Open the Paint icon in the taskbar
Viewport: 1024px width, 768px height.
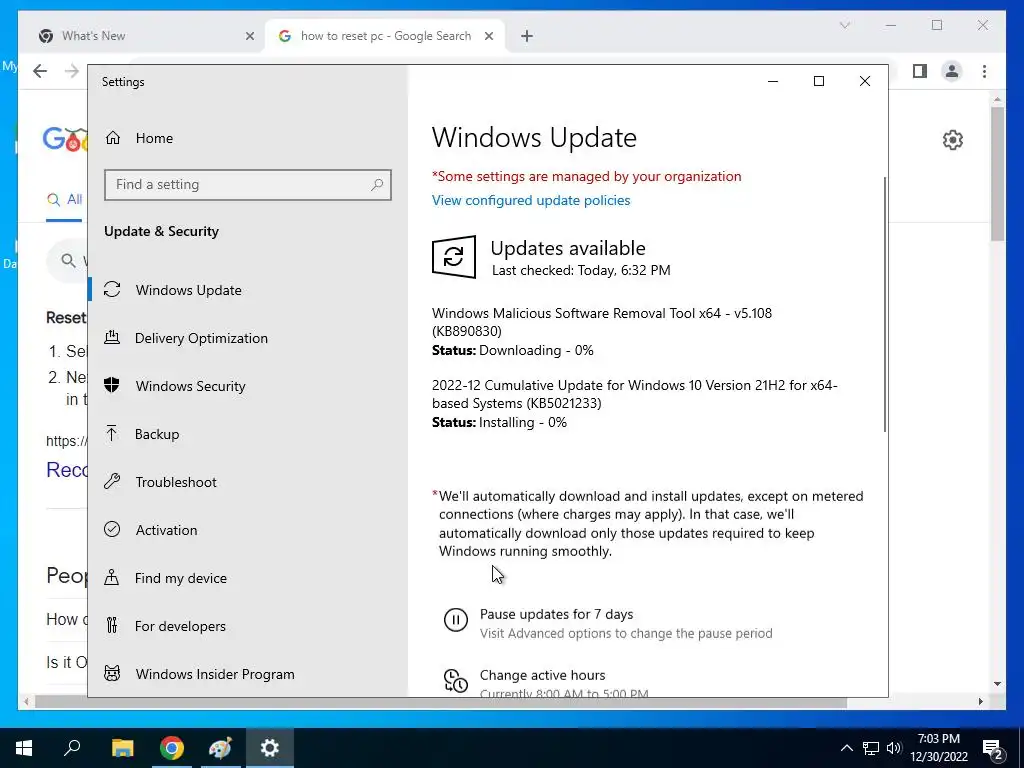220,748
